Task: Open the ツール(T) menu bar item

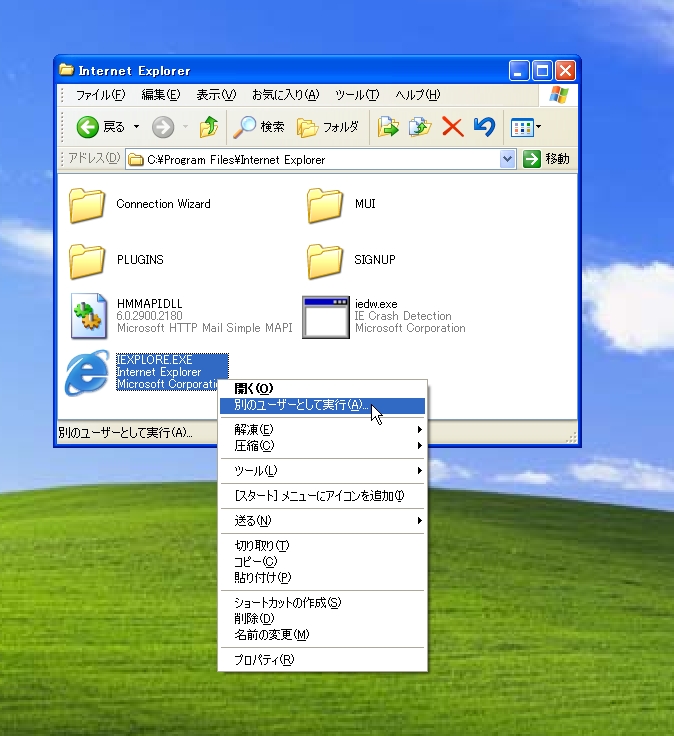Action: point(357,95)
